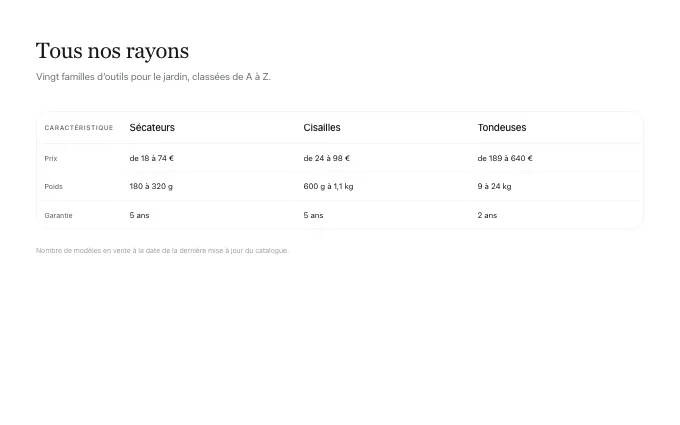Click subtitle "Vingt familles d'outils pour le jardin"
The width and height of the screenshot is (680, 425).
pos(113,77)
